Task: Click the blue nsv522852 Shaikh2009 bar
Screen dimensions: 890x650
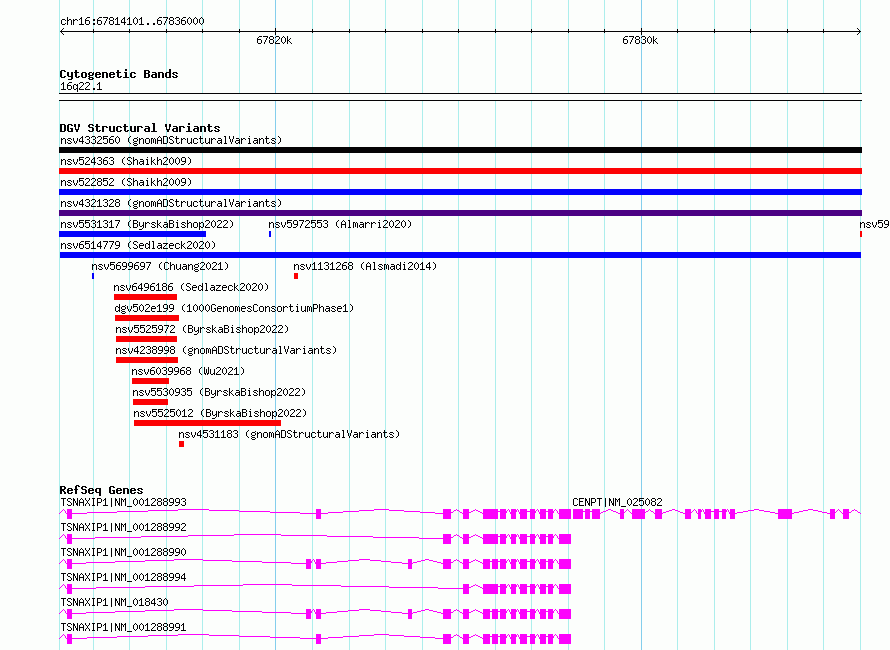Action: point(460,192)
